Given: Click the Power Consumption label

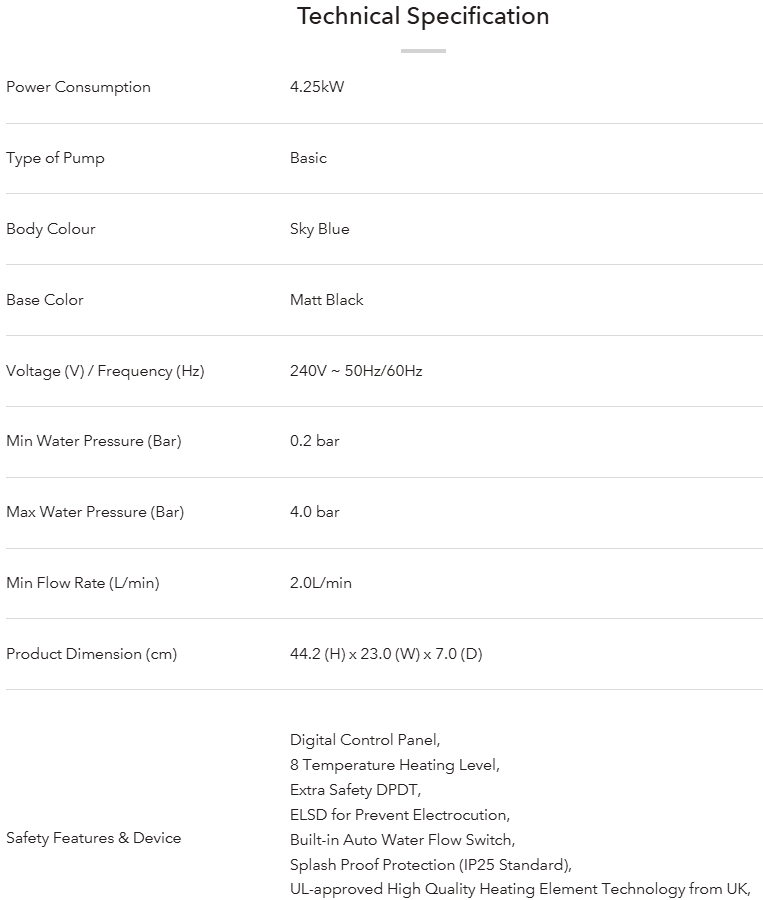Looking at the screenshot, I should tap(78, 87).
